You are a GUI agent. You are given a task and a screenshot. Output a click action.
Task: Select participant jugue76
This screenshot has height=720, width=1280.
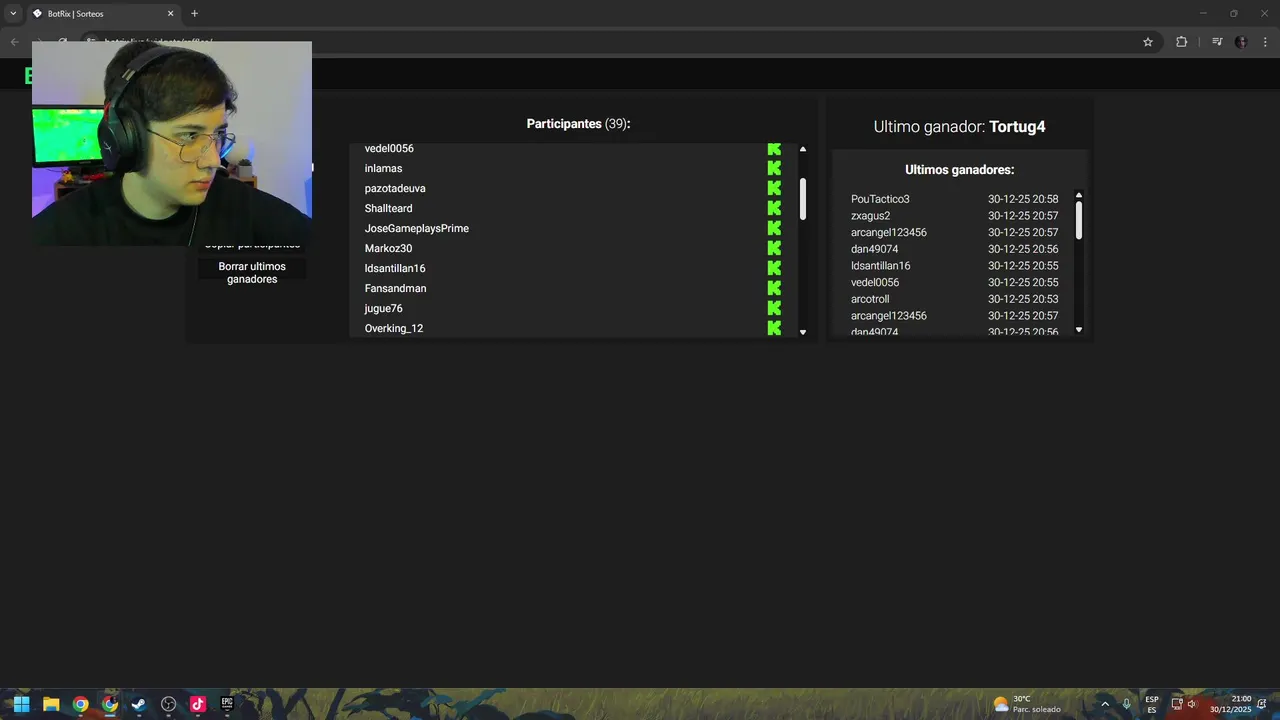383,308
